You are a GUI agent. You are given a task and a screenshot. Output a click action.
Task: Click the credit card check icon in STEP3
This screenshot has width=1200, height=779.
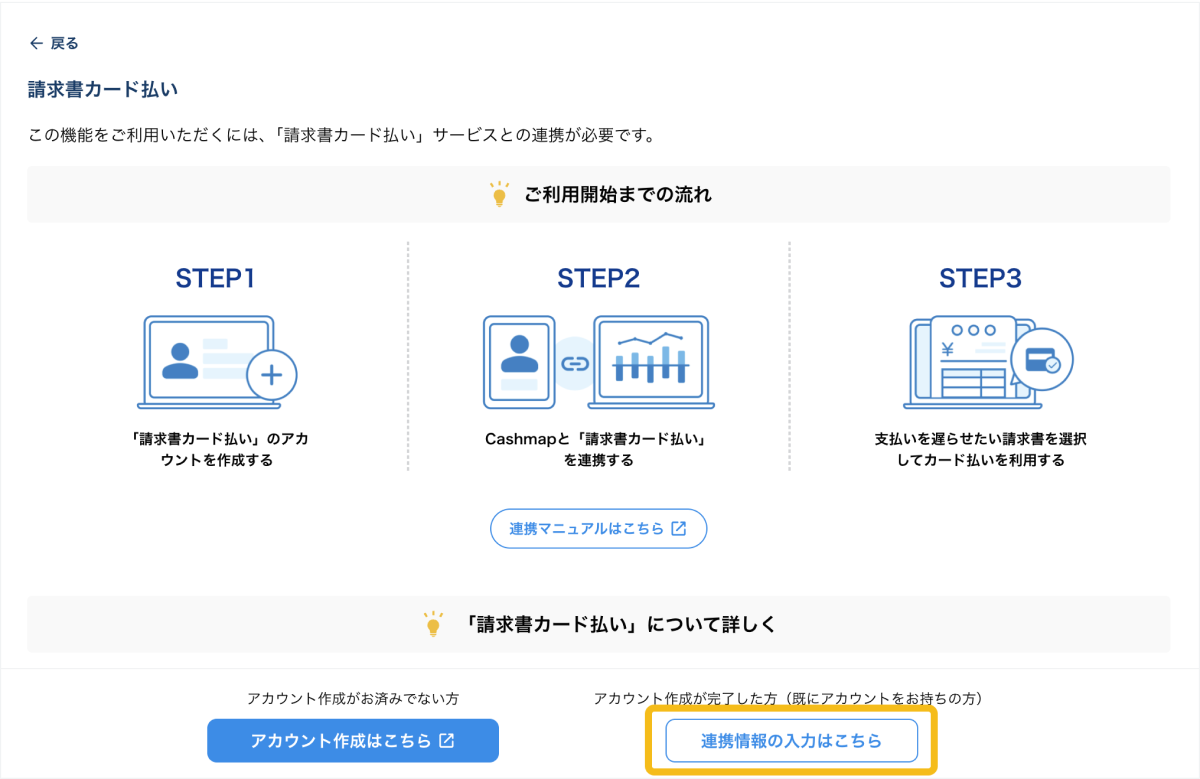tap(1041, 360)
